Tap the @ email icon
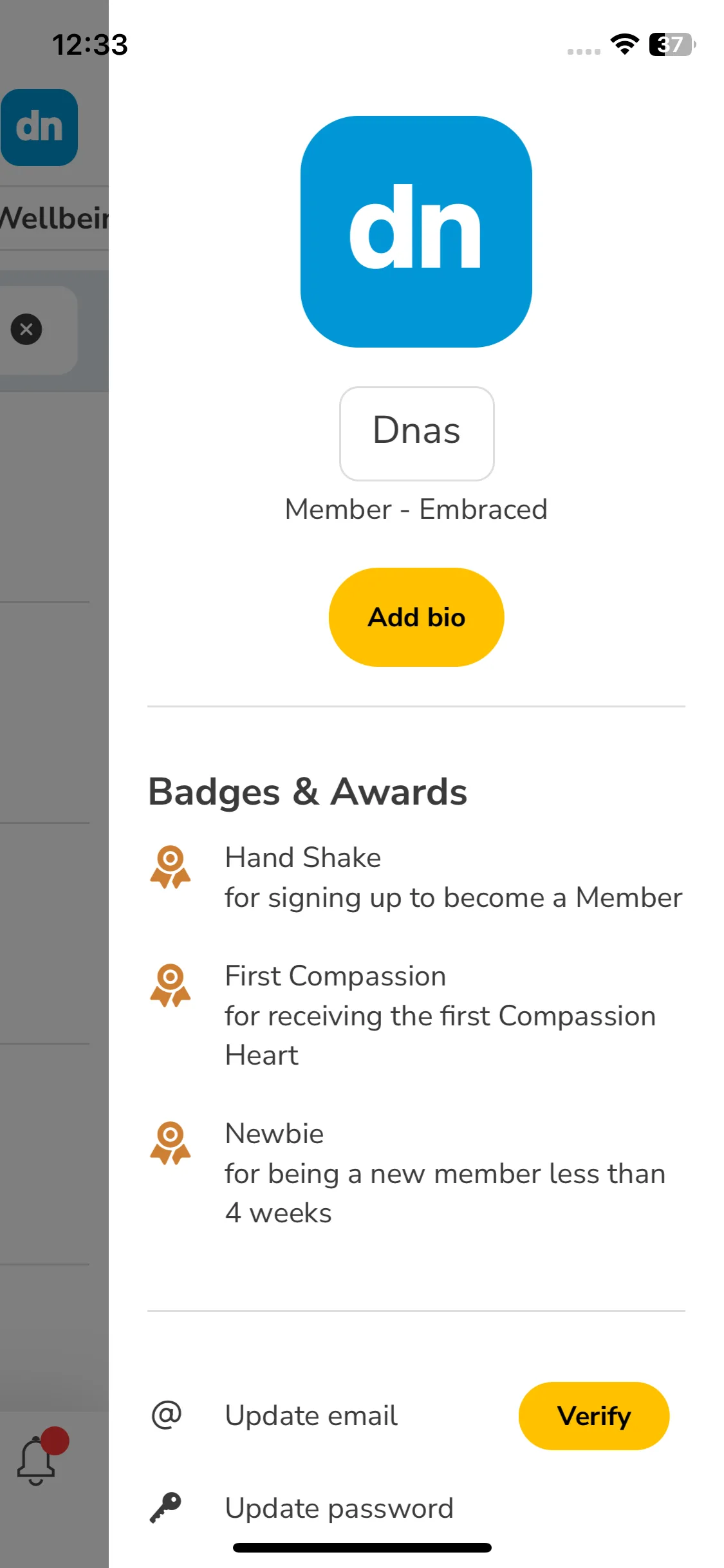 click(167, 1415)
